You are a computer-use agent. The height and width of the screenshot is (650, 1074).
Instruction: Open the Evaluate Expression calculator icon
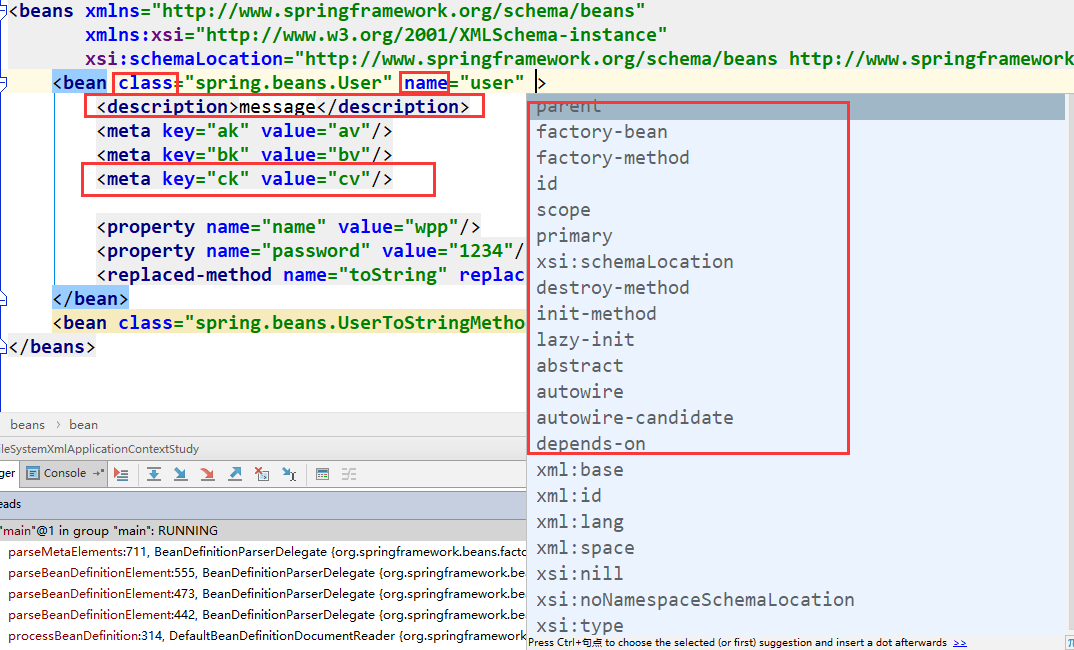coord(322,474)
